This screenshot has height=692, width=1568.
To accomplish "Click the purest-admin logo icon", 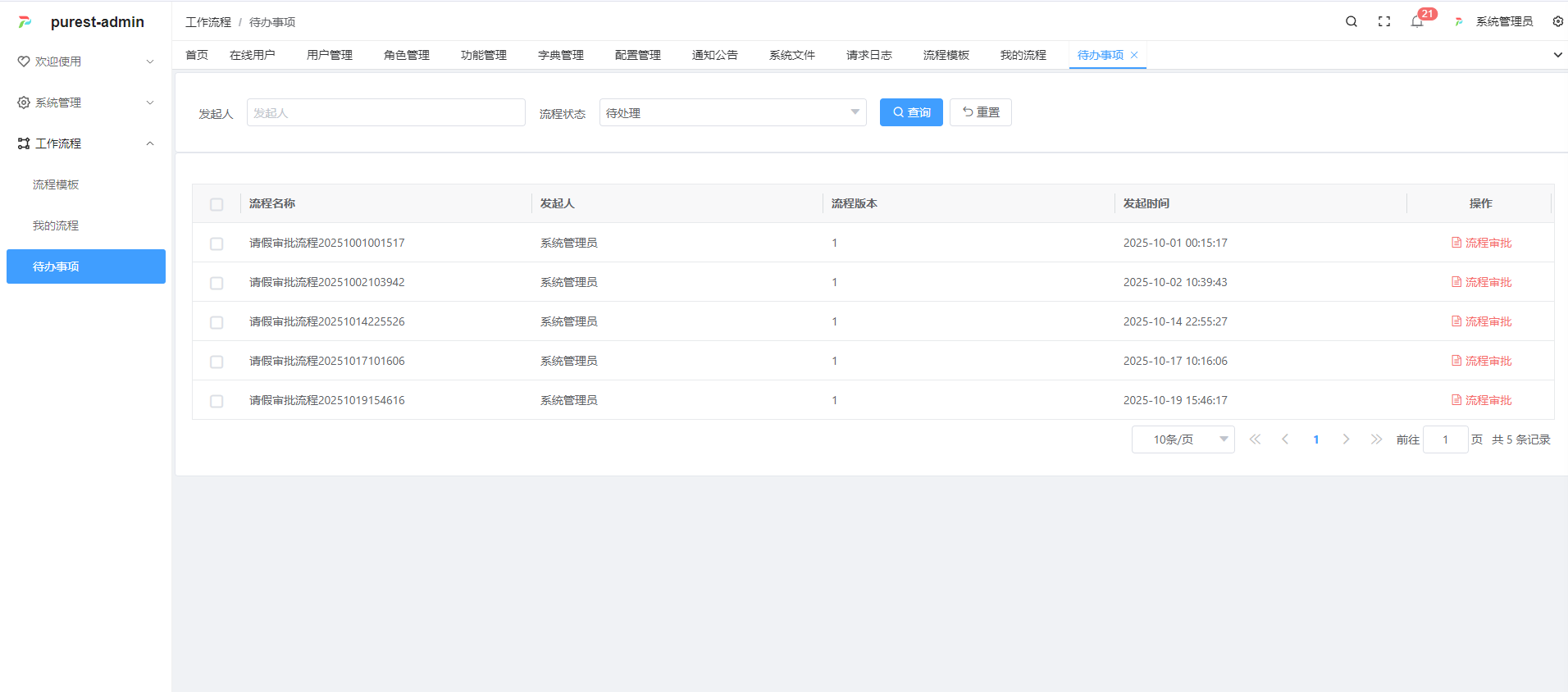I will pos(25,22).
